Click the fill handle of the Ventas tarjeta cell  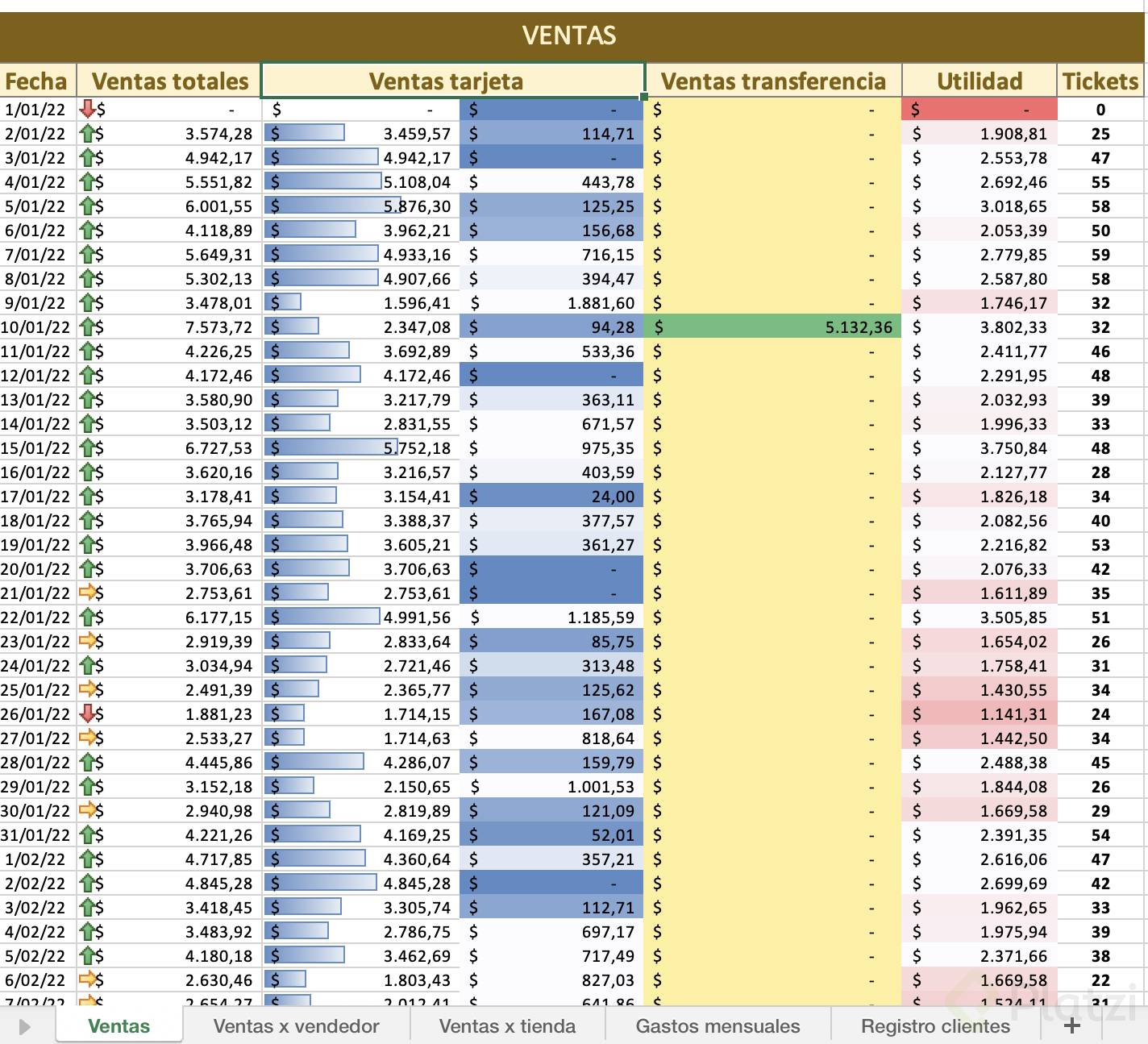click(644, 97)
